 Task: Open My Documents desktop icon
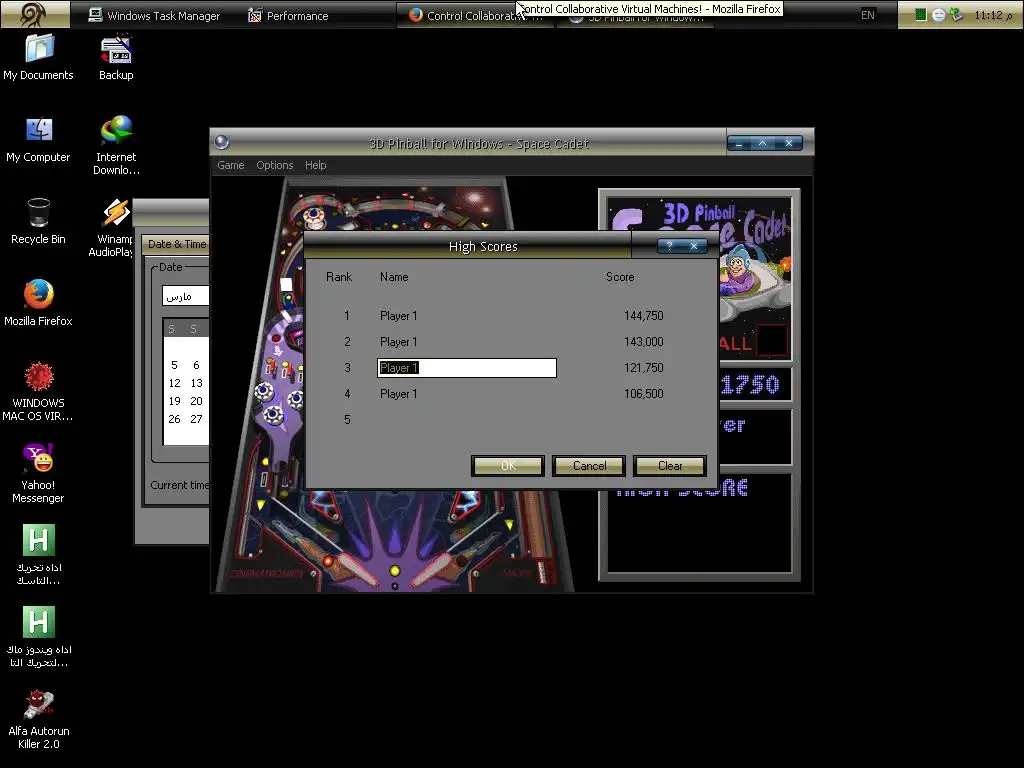39,57
